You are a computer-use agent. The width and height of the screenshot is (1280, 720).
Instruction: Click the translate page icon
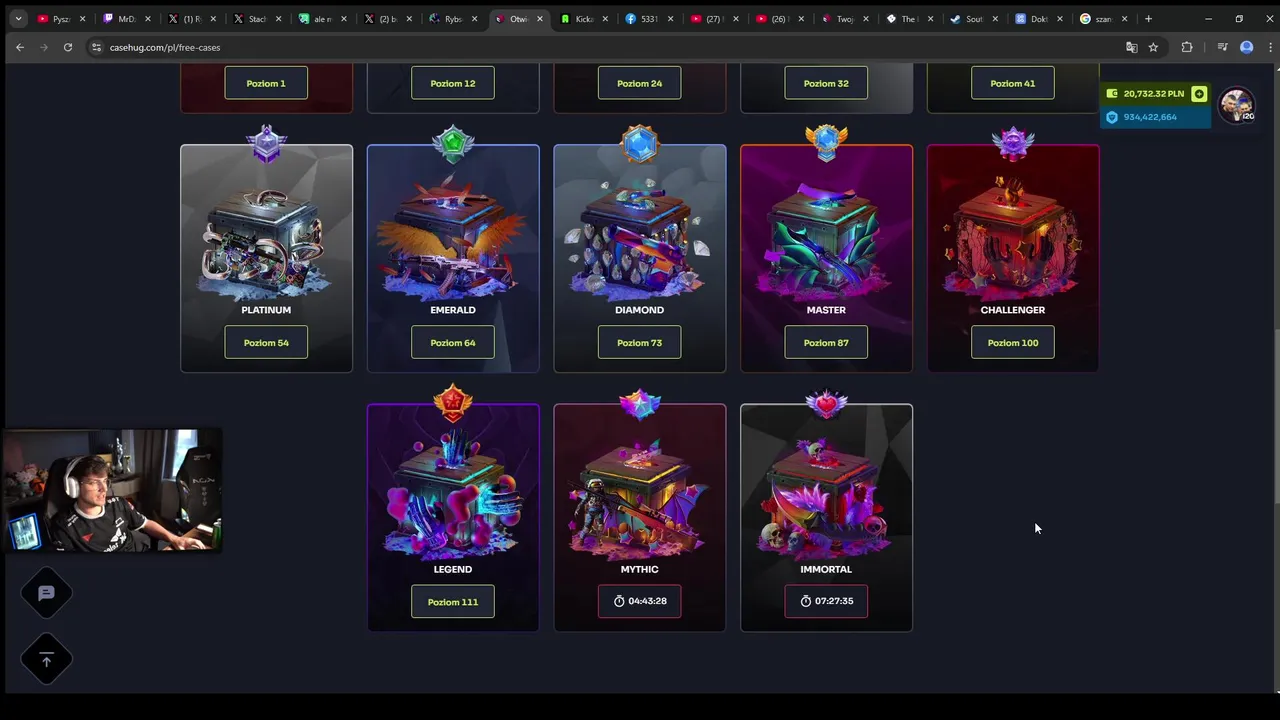point(1132,47)
